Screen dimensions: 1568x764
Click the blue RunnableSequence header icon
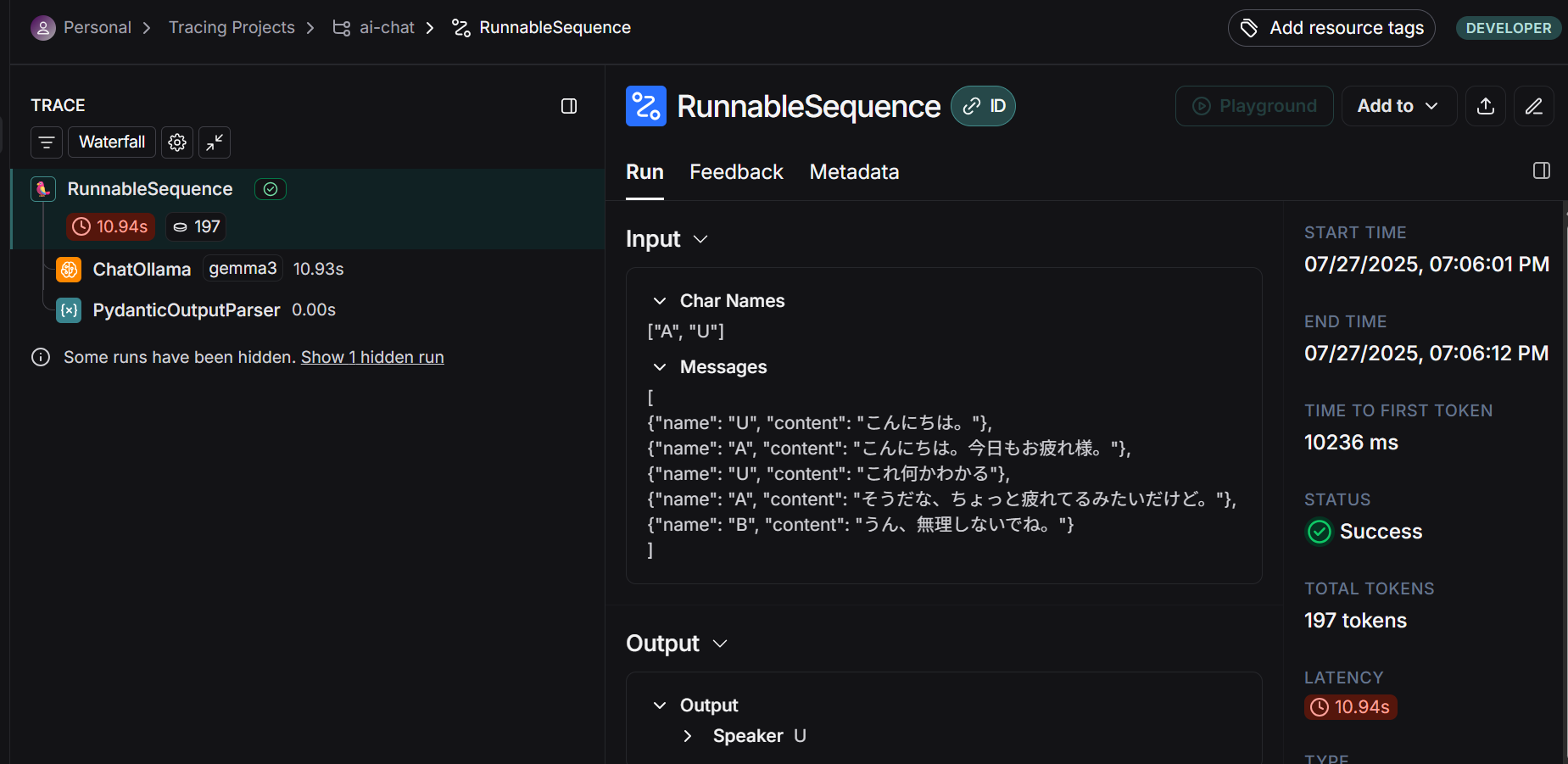(x=646, y=106)
